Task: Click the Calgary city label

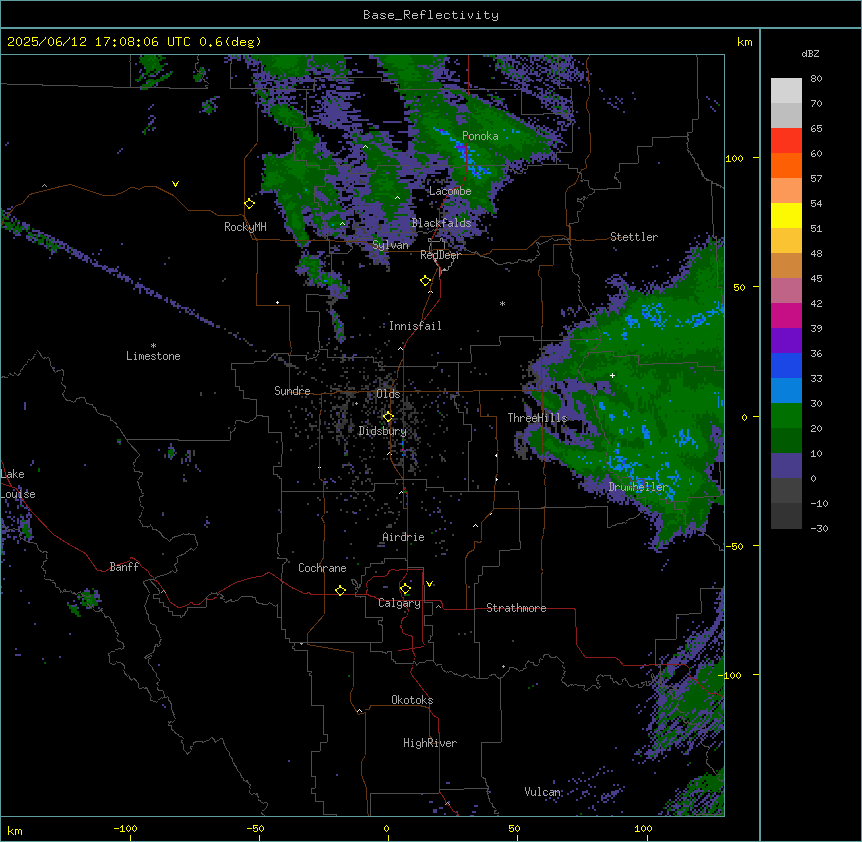Action: (x=400, y=603)
